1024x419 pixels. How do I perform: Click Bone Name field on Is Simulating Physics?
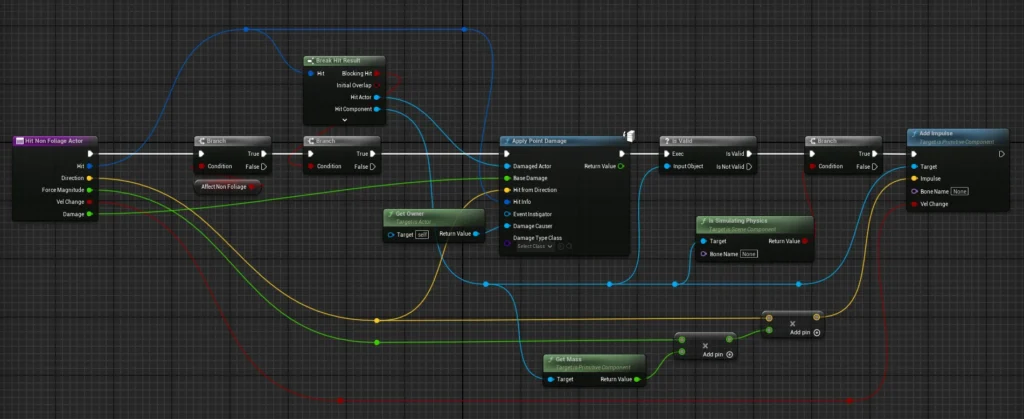pos(748,254)
